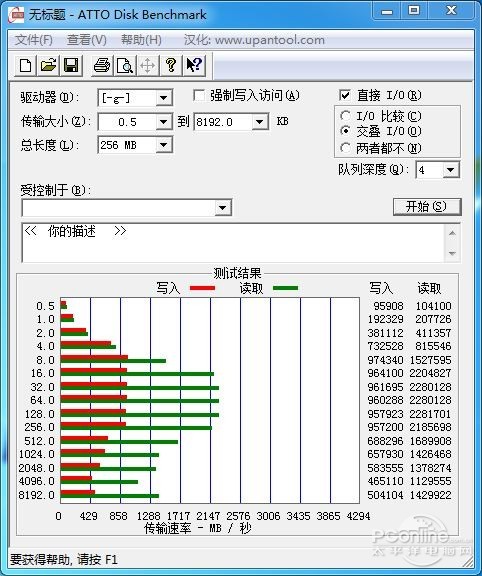Viewport: 482px width, 576px height.
Task: Select the I/O 比较 radio button
Action: 345,116
